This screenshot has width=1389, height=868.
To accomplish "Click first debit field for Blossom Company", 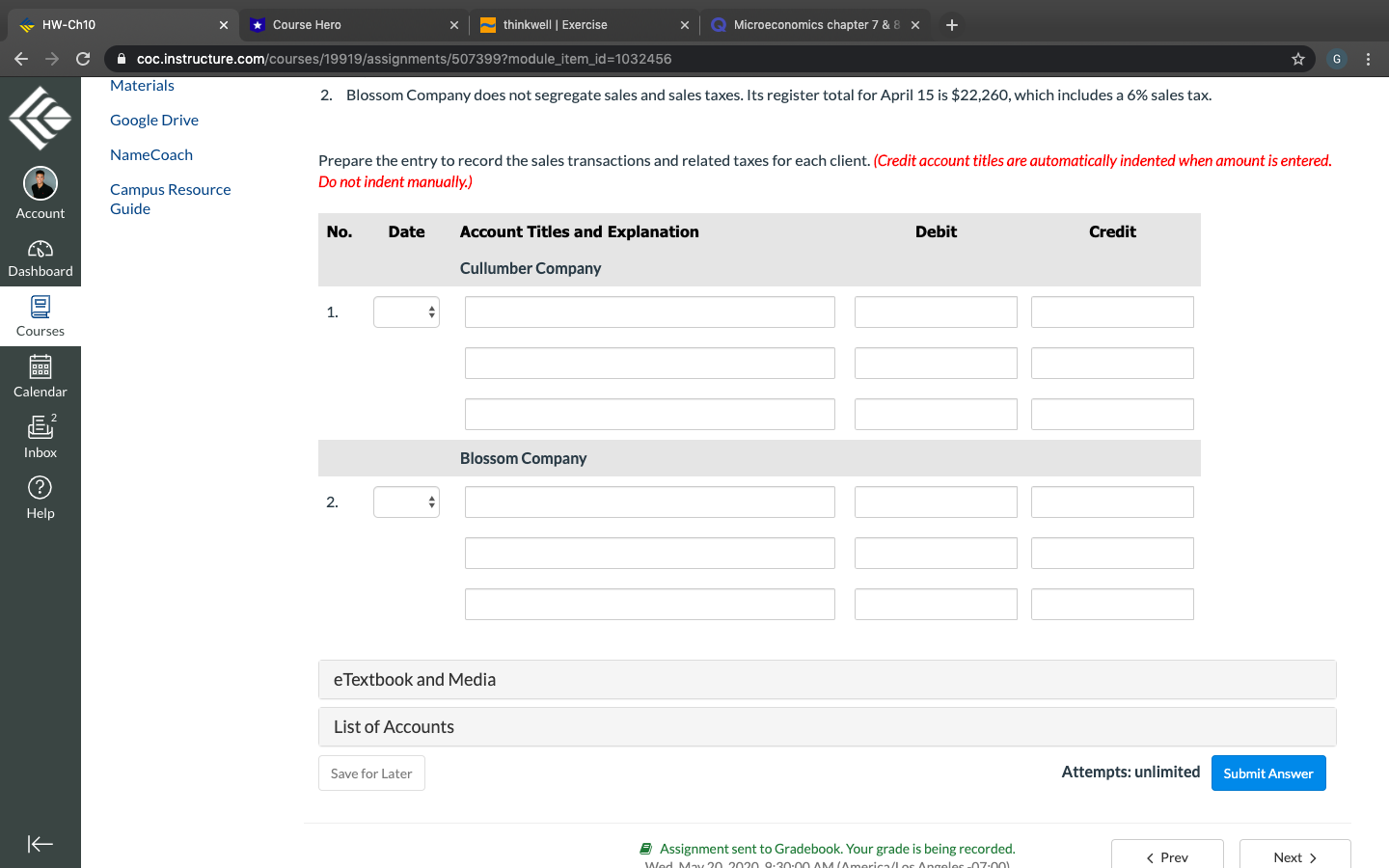I will point(936,502).
